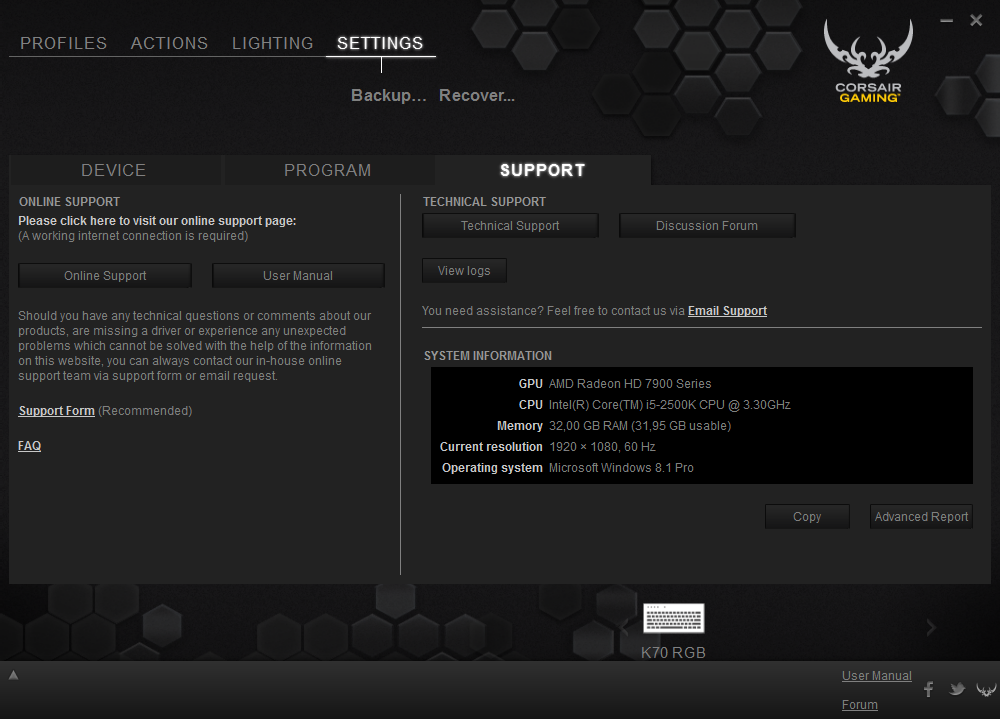Click resolution value 1920 × 1080, 60 Hz
Viewport: 1000px width, 719px height.
pos(602,447)
